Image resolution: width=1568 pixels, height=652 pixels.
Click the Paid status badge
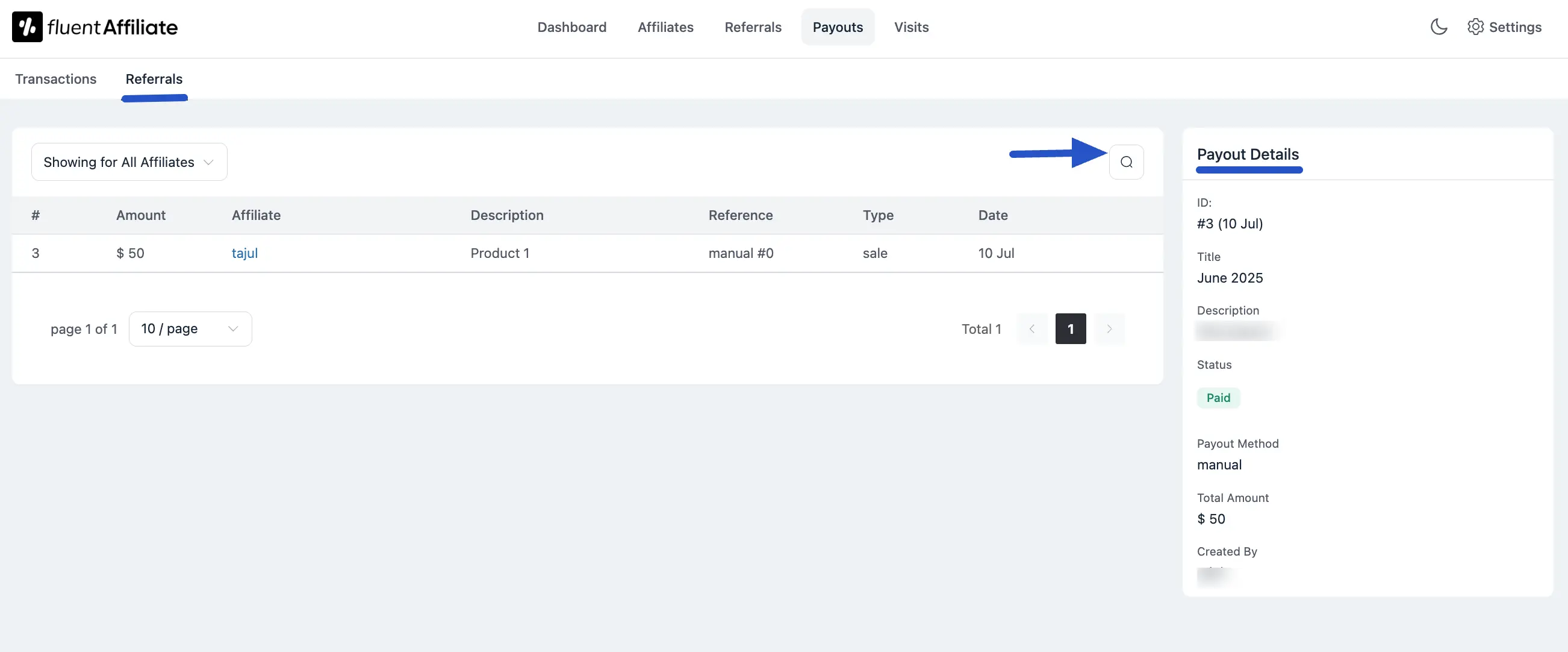pyautogui.click(x=1218, y=398)
